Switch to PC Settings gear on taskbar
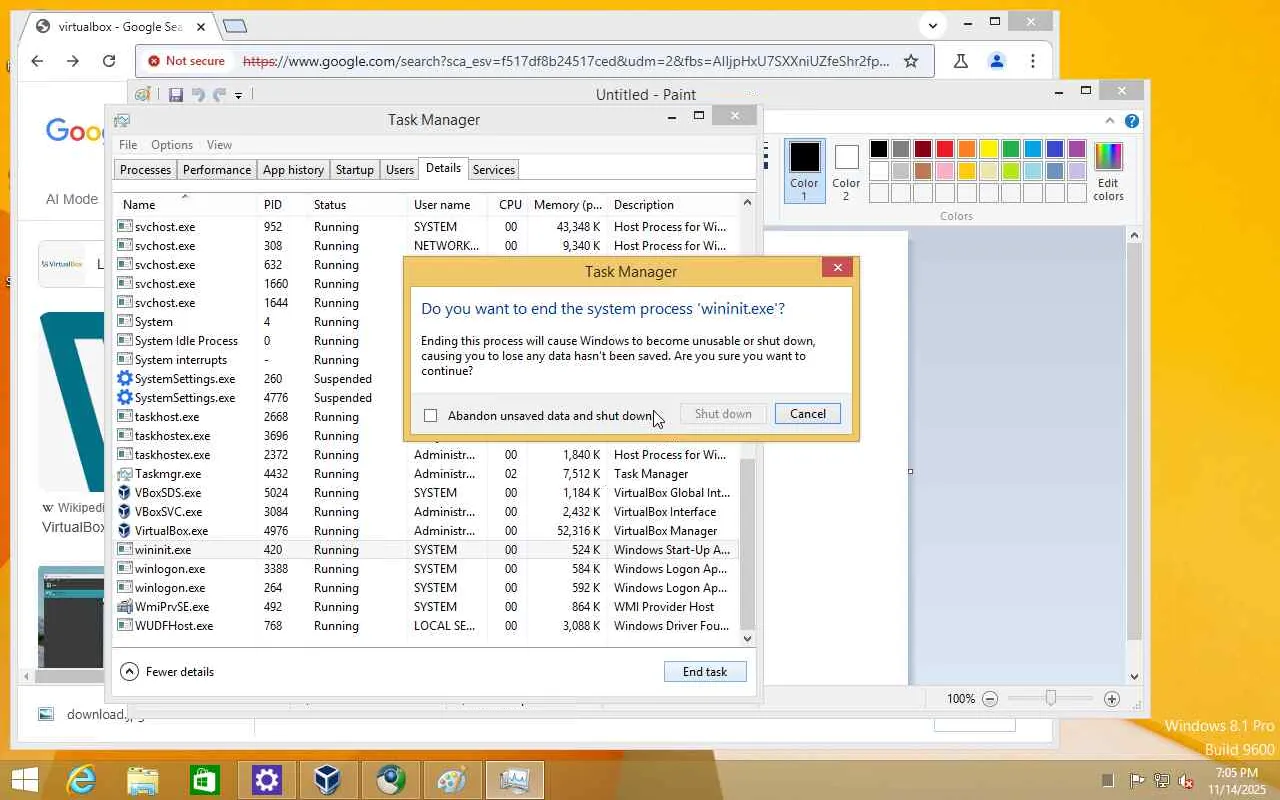The height and width of the screenshot is (800, 1280). [x=267, y=780]
